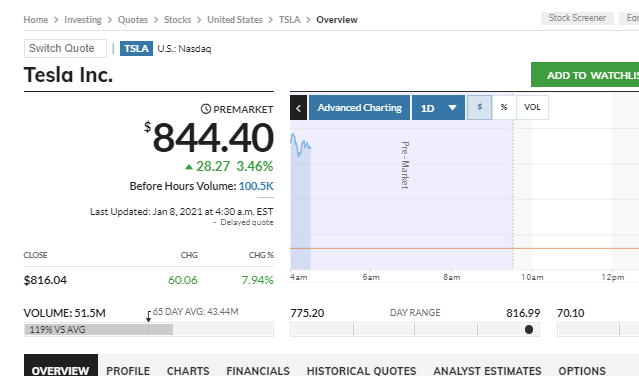
Task: Switch chart to dollar ($) view
Action: tap(479, 108)
